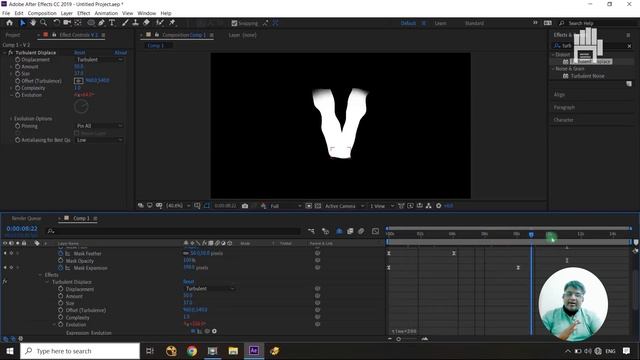Screen dimensions: 640x360
Task: Open timeline Turbulent displacement dropdown
Action: 210,289
